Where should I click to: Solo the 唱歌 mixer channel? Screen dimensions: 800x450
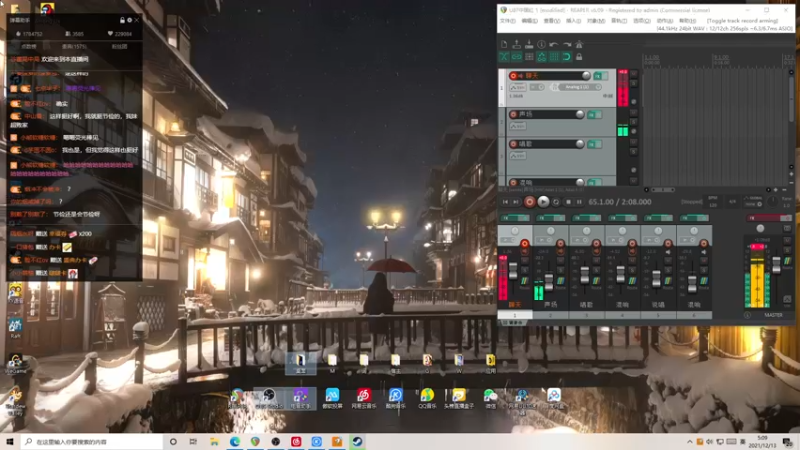[596, 269]
